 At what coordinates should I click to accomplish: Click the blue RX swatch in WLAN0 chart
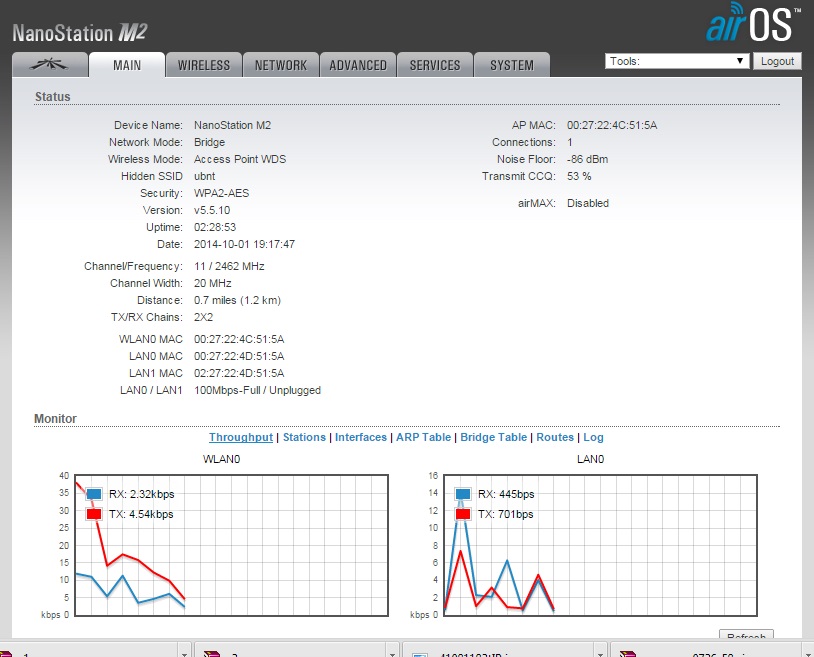(94, 494)
